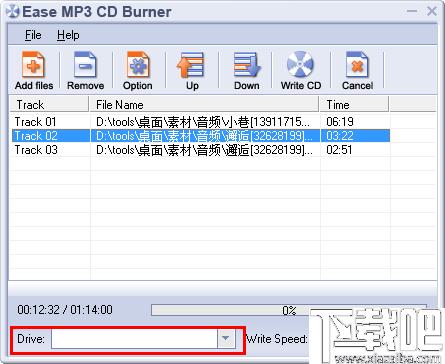Click the Add files toolbar icon

click(34, 71)
